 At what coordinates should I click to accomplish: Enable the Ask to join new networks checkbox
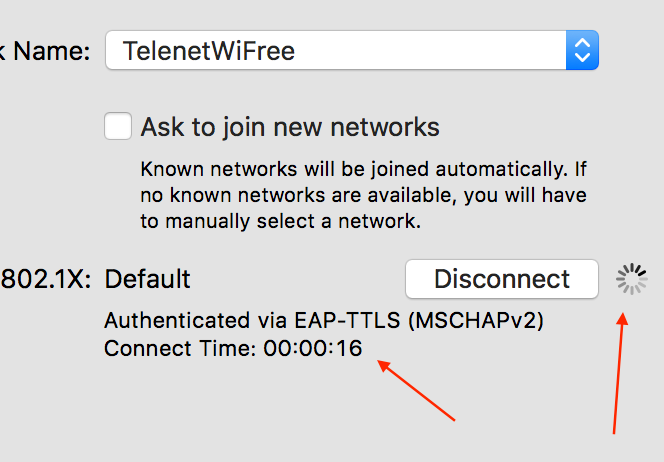coord(118,126)
